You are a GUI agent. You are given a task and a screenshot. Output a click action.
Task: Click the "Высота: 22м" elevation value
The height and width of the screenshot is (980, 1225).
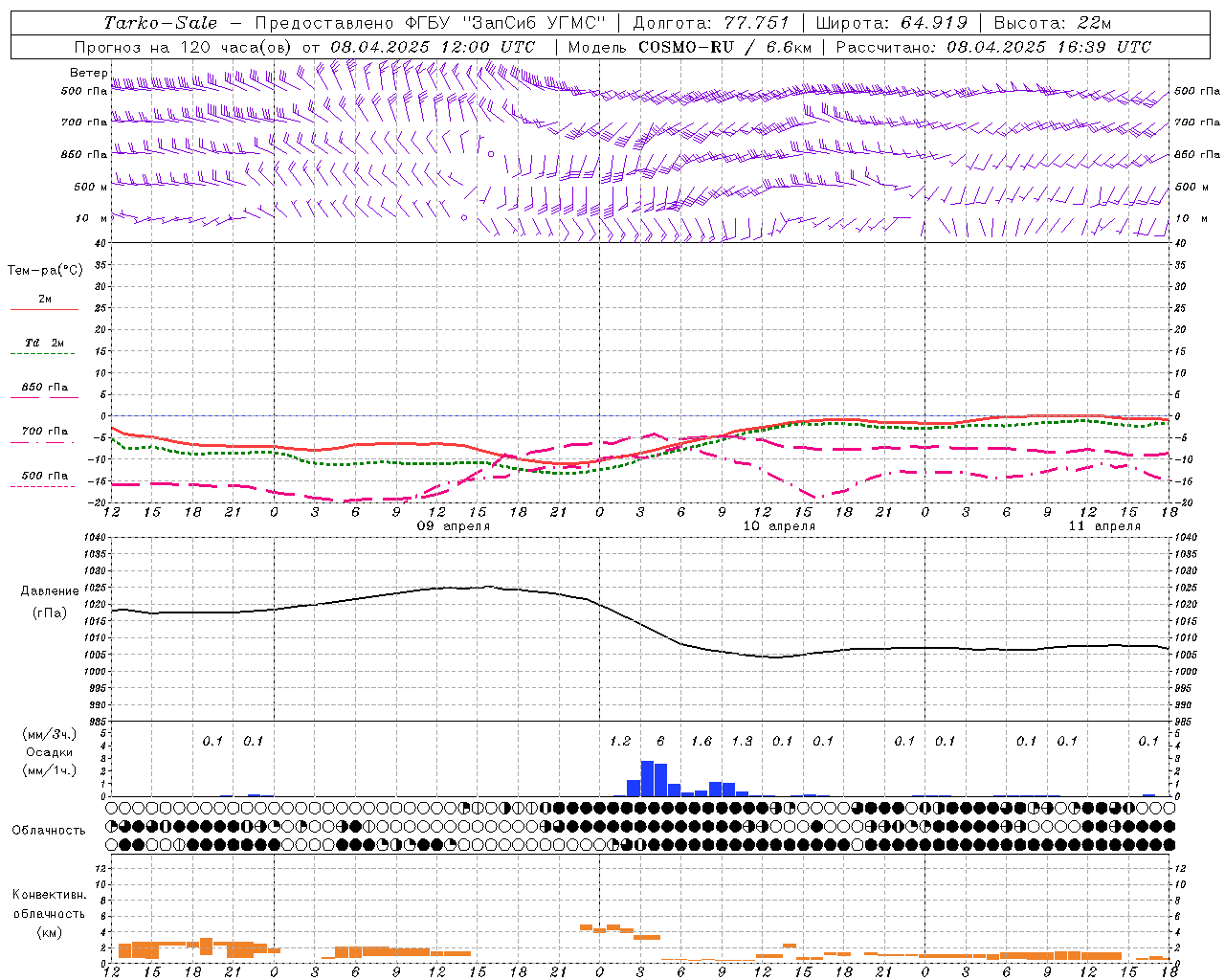pyautogui.click(x=1053, y=23)
